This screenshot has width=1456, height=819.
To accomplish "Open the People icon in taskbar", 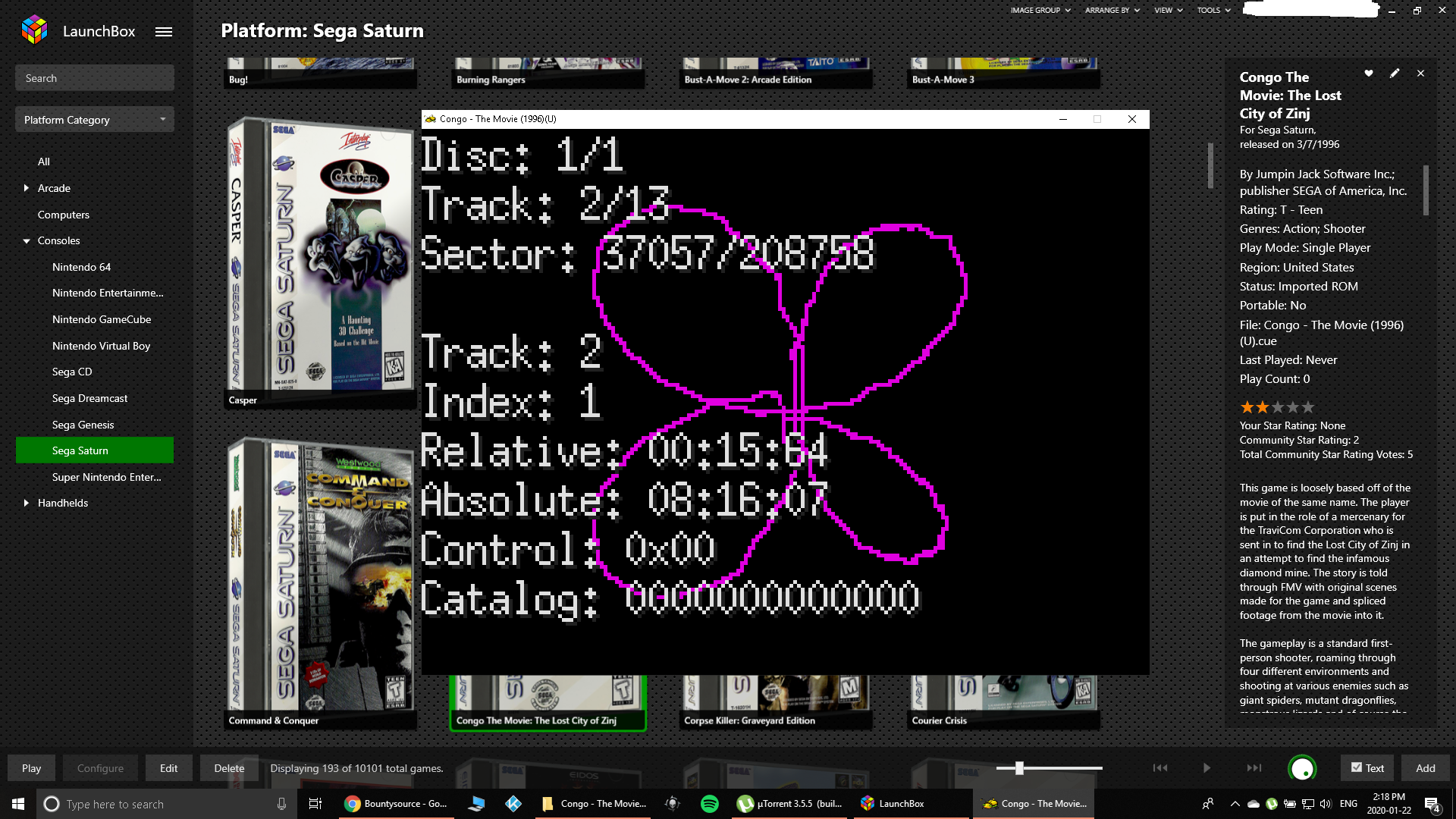I will click(1208, 804).
